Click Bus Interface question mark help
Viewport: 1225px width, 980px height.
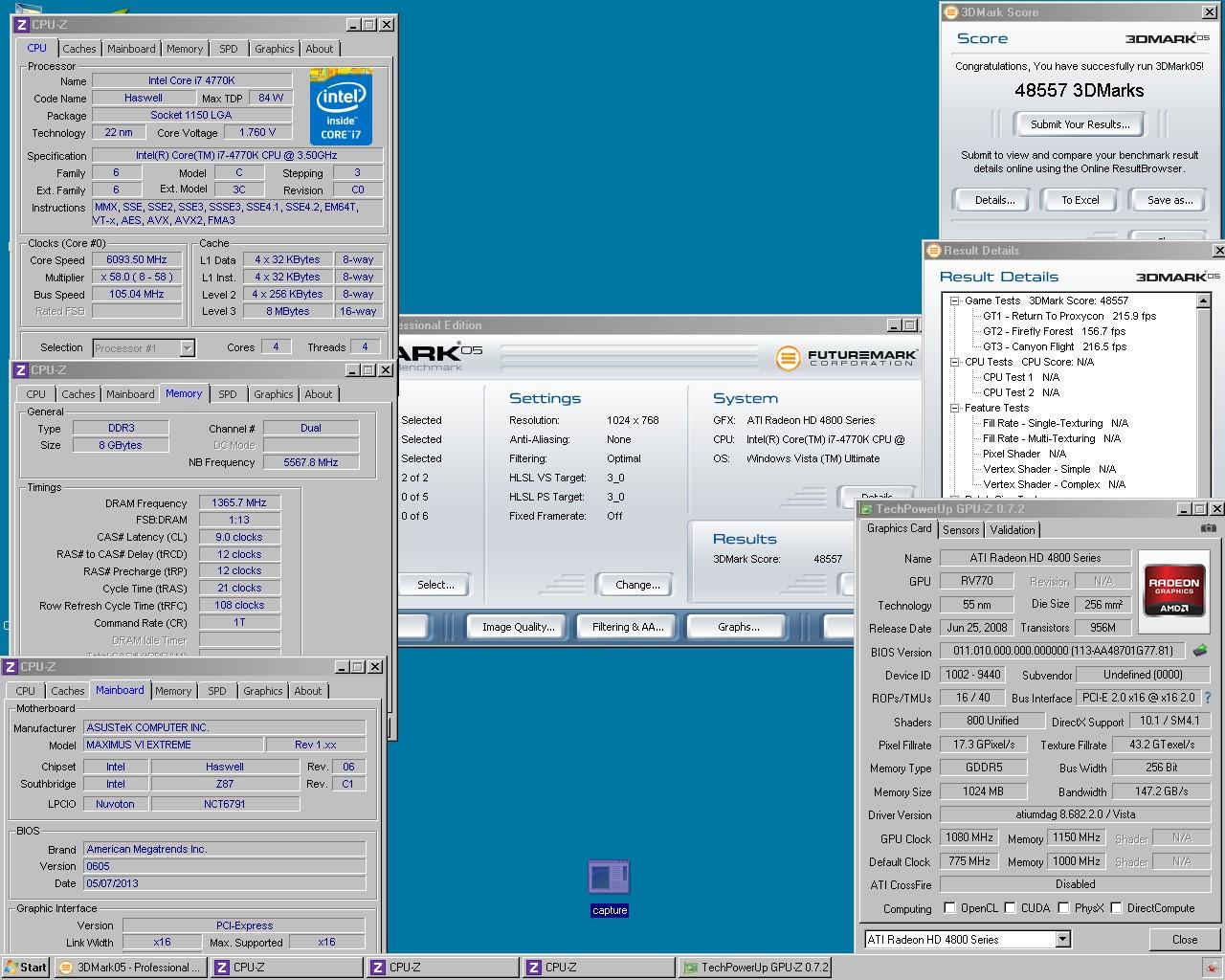[1208, 698]
